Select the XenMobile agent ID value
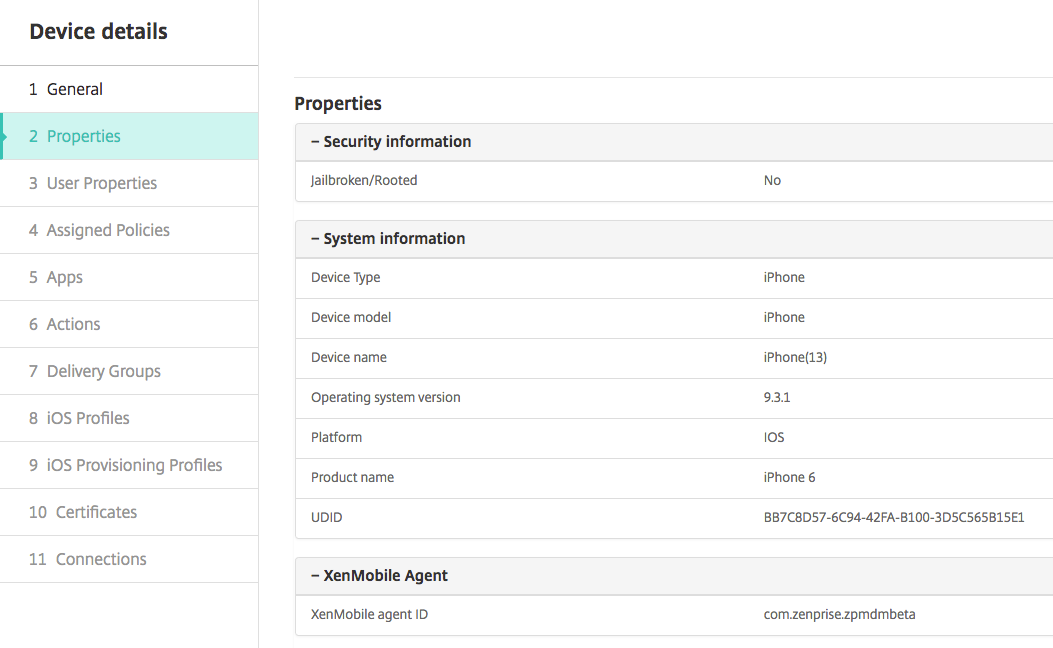The image size is (1053, 648). click(839, 614)
